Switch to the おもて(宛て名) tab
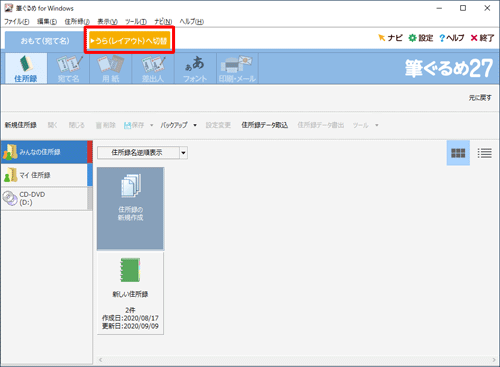This screenshot has width=500, height=367. coord(45,41)
